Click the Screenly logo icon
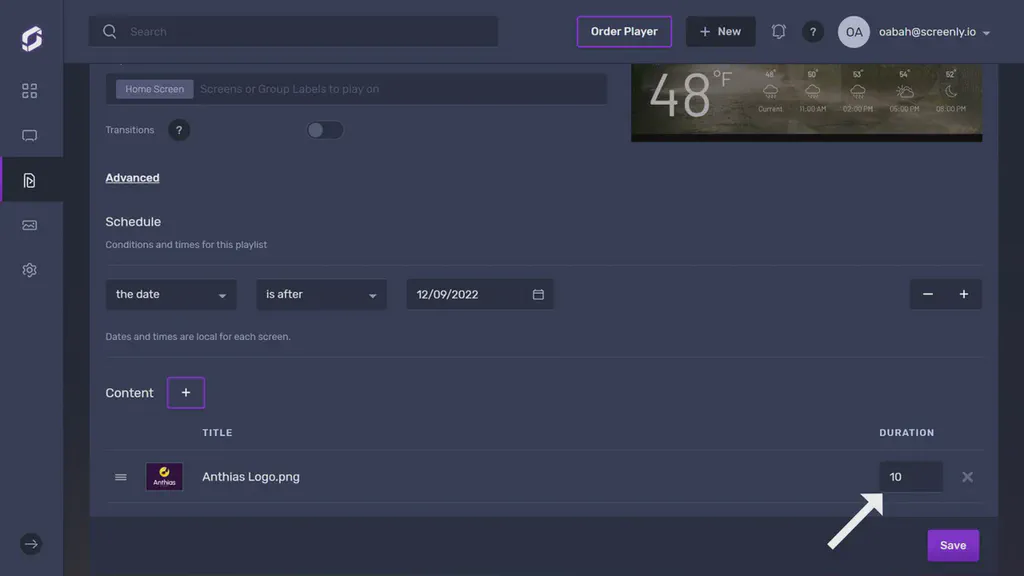Viewport: 1024px width, 576px height. [31, 39]
